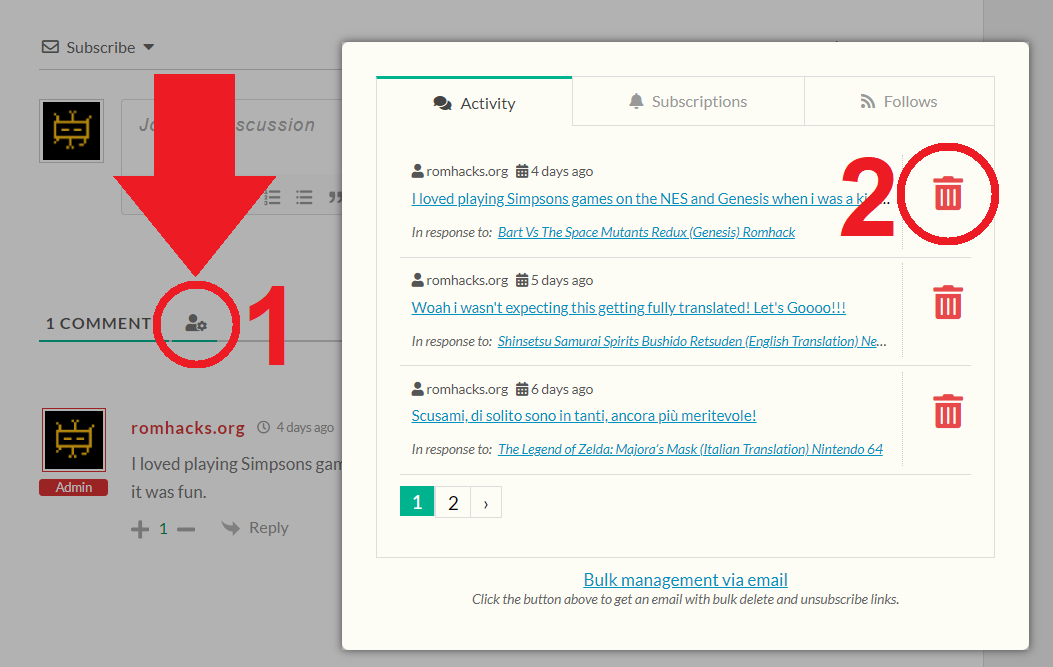
Task: Go to activity page 2
Action: [453, 503]
